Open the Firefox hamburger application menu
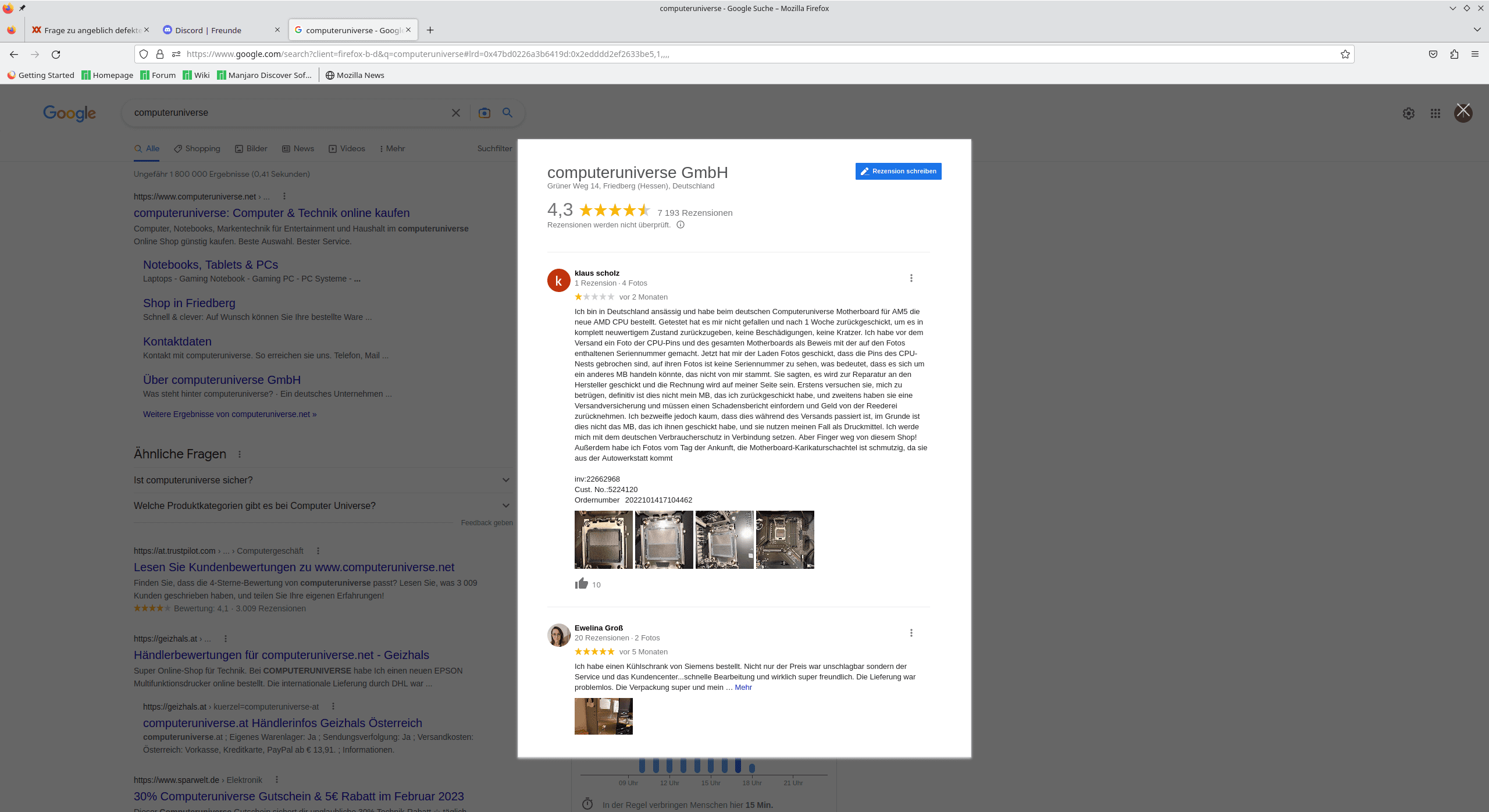This screenshot has height=812, width=1489. [1475, 54]
